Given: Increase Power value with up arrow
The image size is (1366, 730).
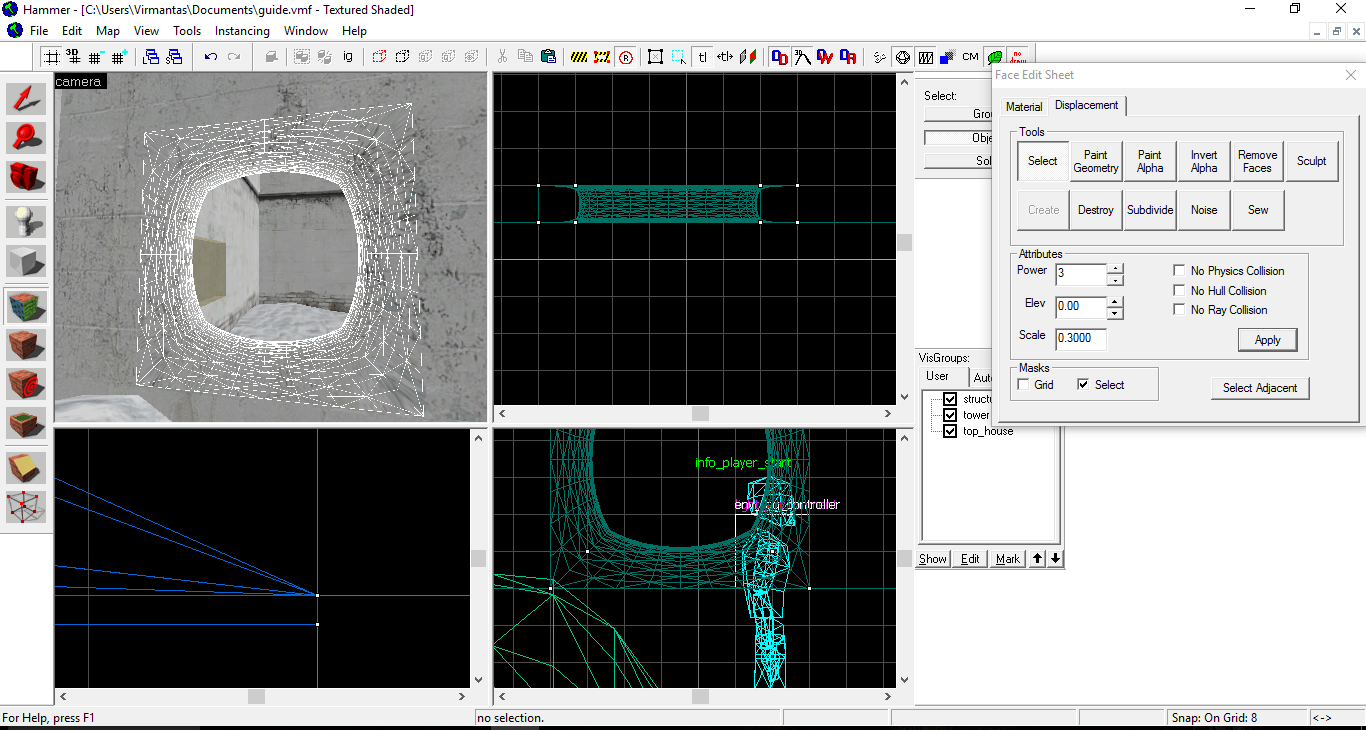Looking at the screenshot, I should coord(1115,268).
